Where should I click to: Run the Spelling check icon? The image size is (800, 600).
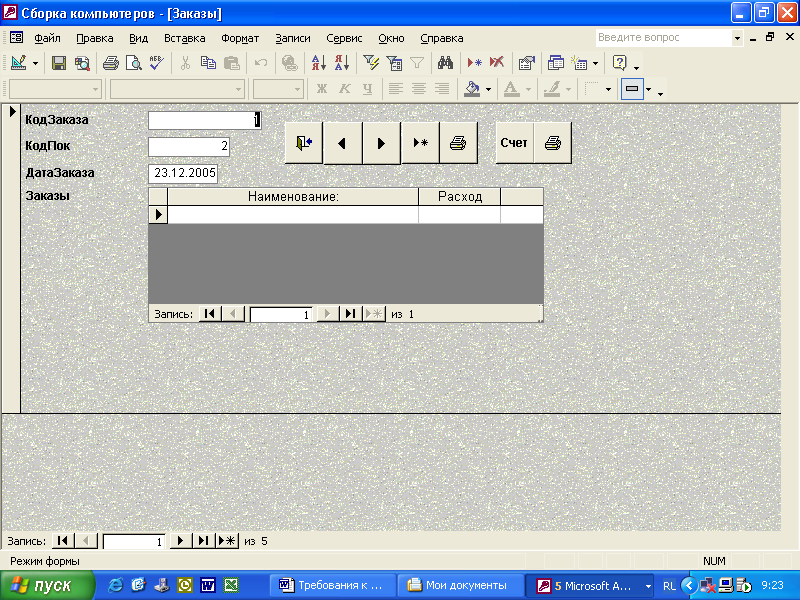[157, 63]
